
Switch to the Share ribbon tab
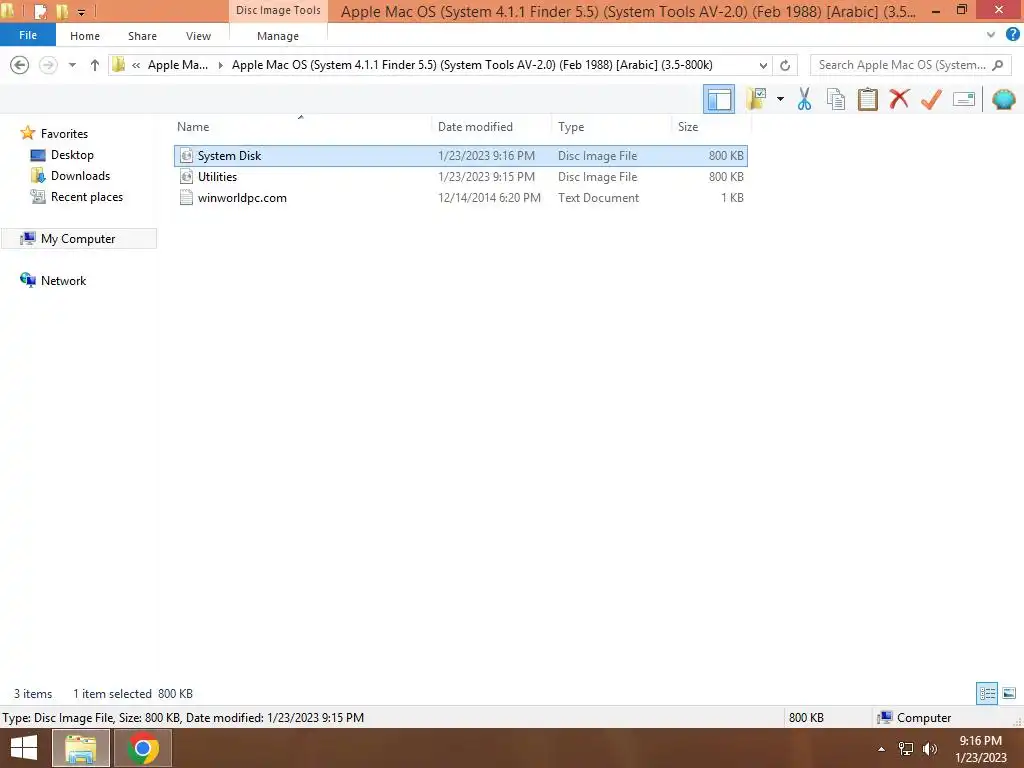[x=142, y=36]
